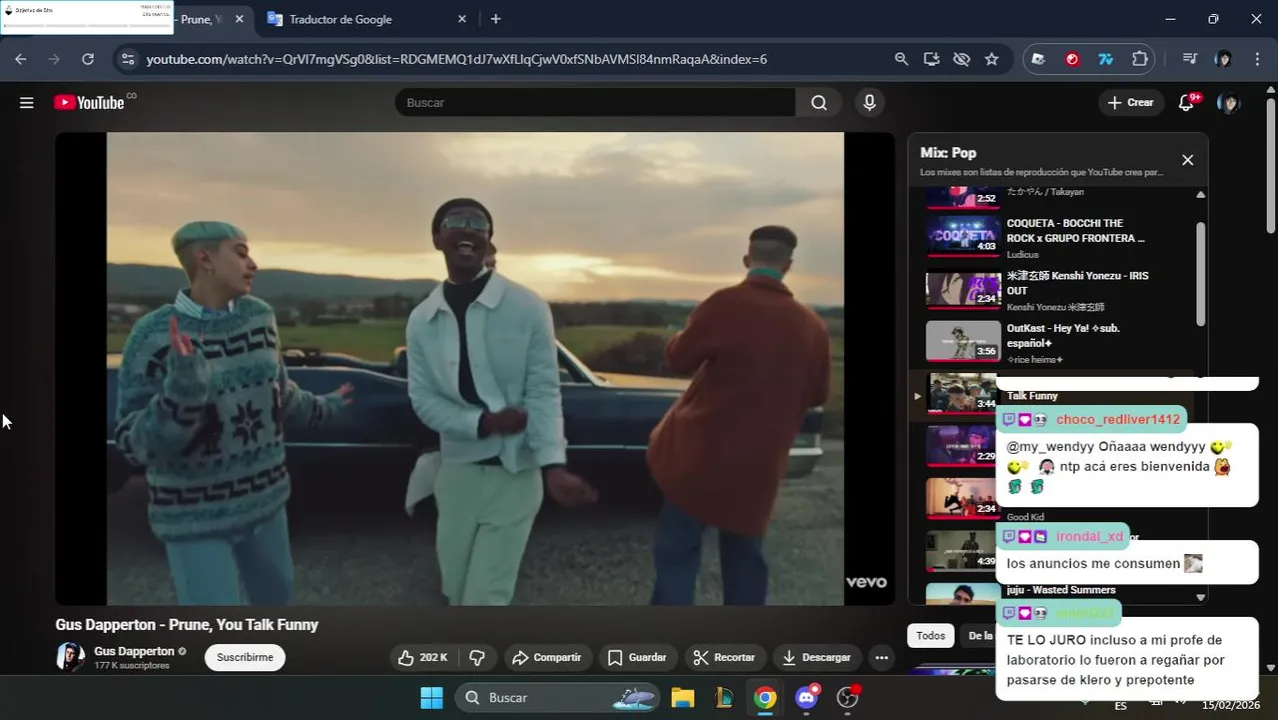Go back with the browser back arrow

[x=21, y=59]
